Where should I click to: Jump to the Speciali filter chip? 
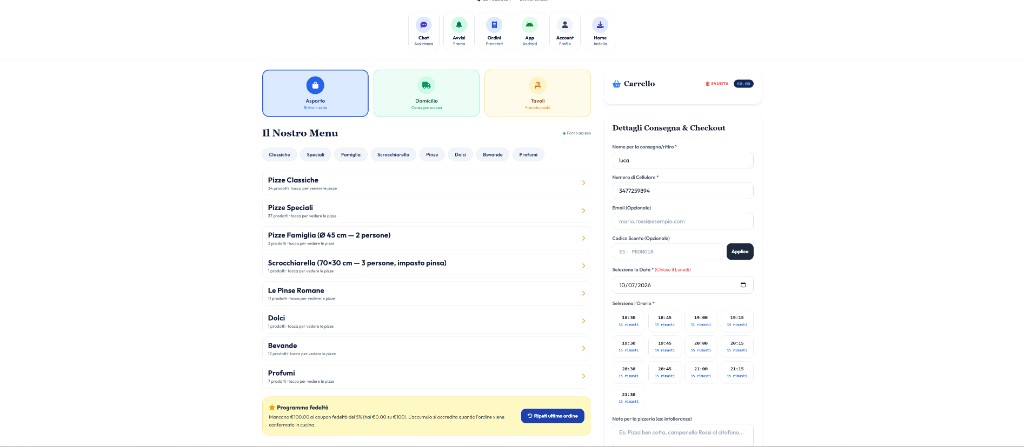[x=315, y=155]
